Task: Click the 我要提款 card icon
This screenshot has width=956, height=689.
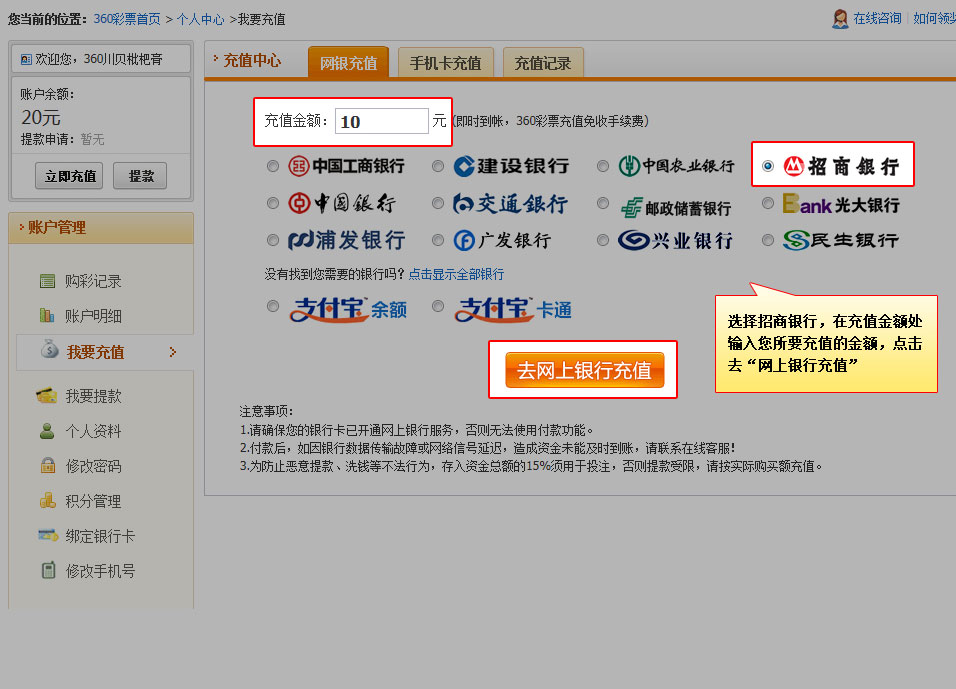Action: click(47, 396)
